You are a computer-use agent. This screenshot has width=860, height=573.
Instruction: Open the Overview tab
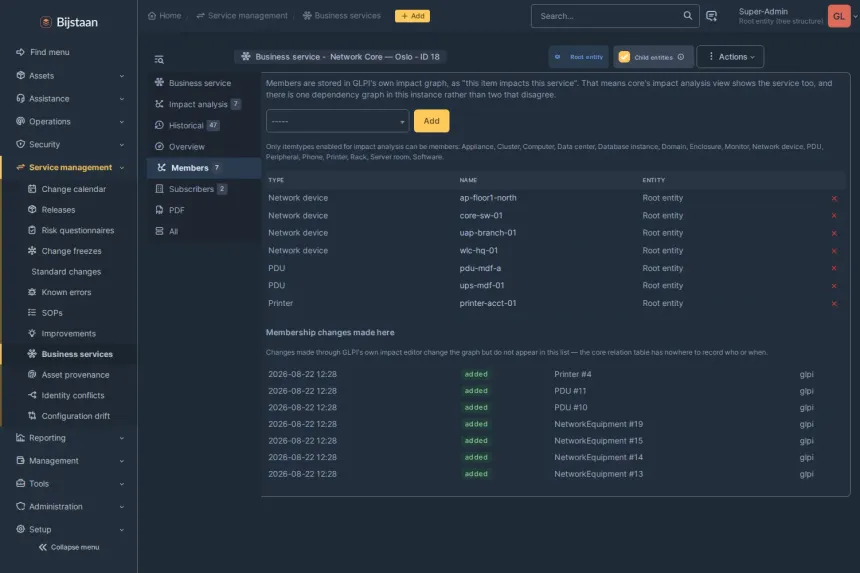(x=203, y=147)
